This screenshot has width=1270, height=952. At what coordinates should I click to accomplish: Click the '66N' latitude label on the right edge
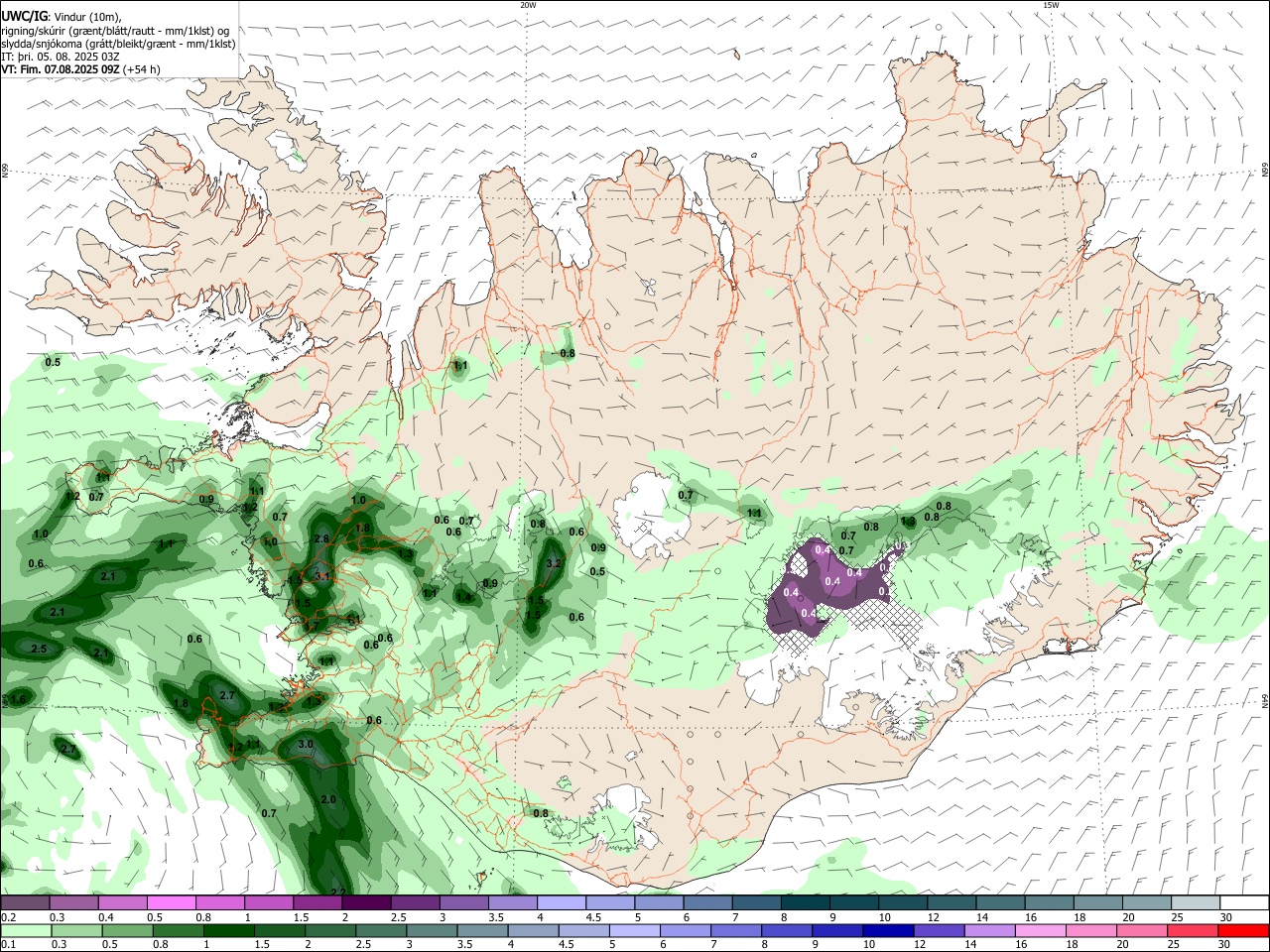point(1265,171)
